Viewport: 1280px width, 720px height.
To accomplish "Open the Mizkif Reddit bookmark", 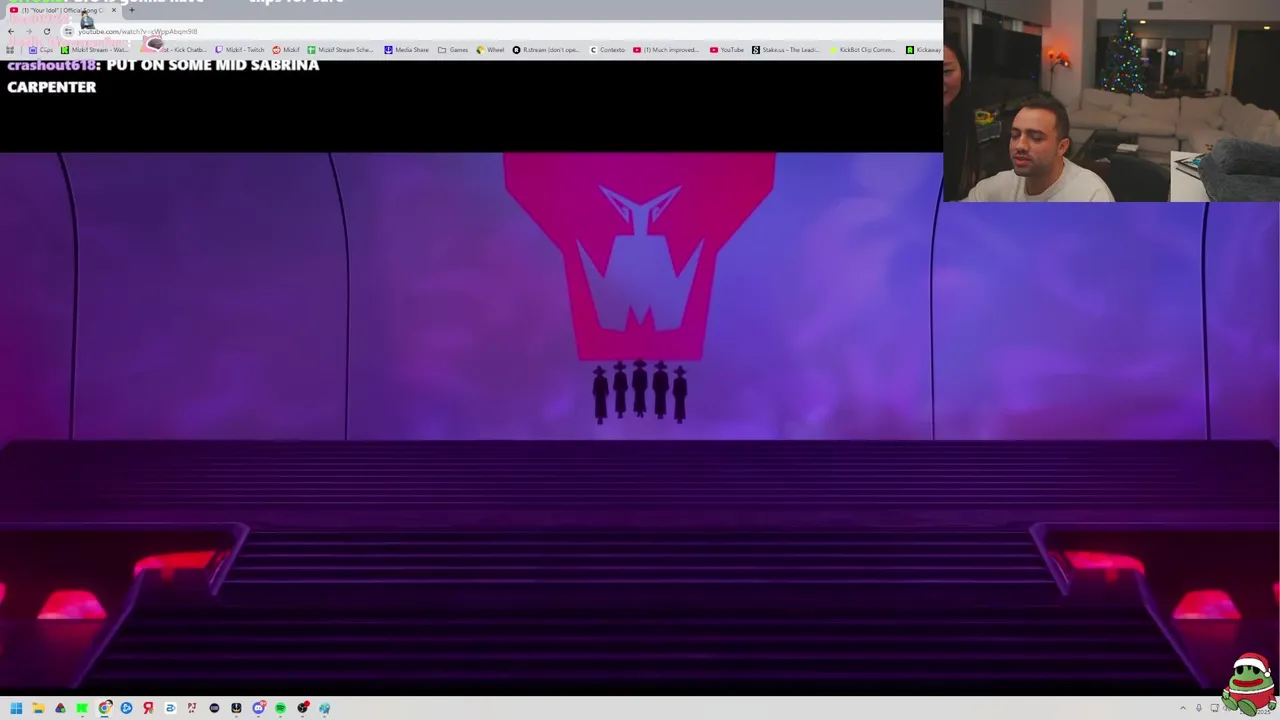I will (x=286, y=49).
